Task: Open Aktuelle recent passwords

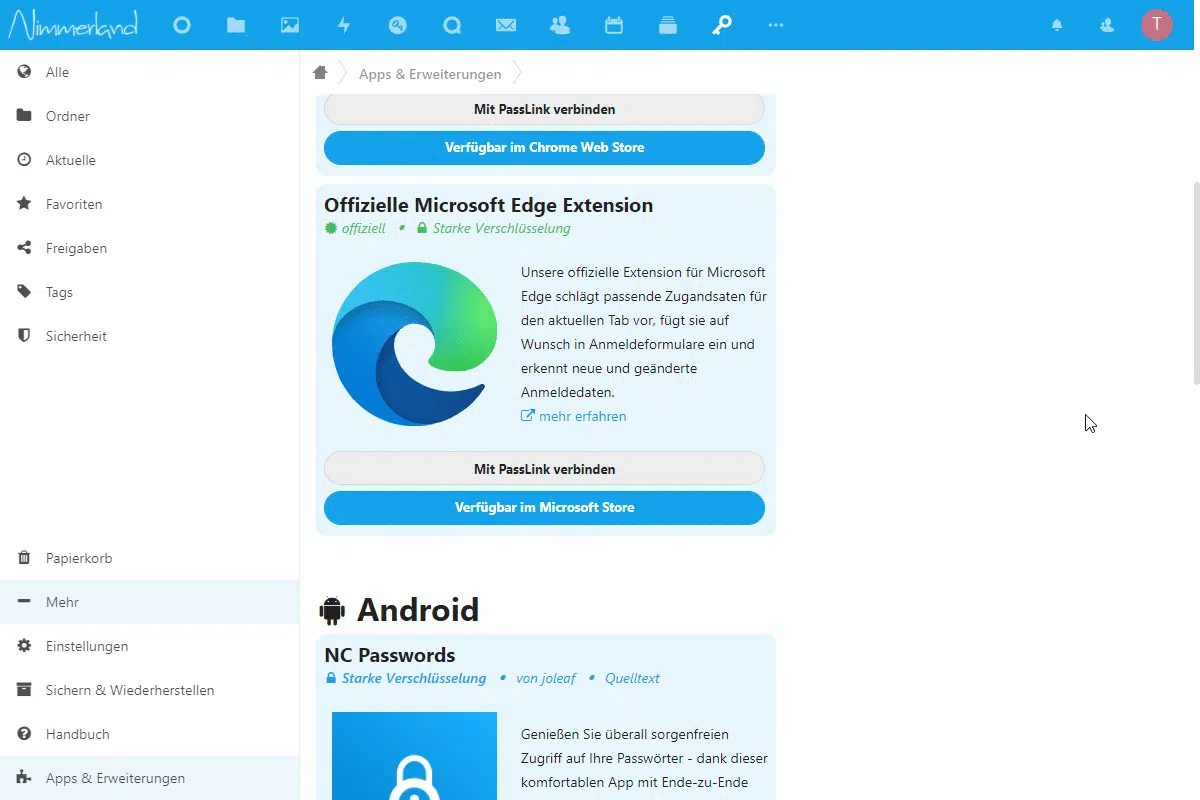Action: [150, 160]
